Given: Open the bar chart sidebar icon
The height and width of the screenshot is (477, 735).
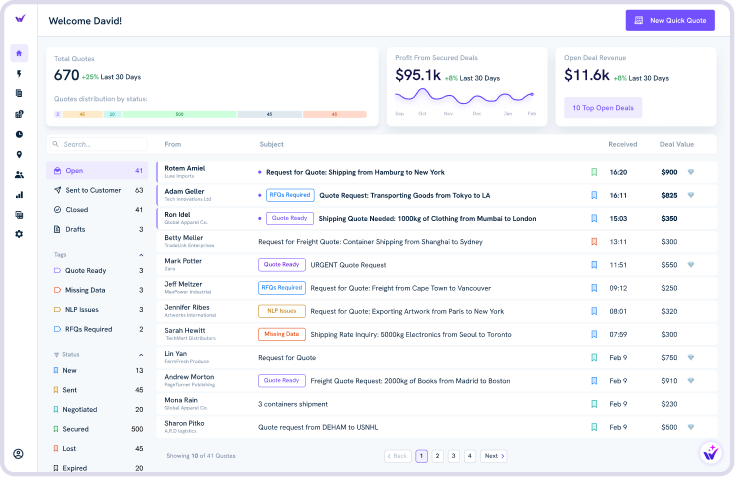Looking at the screenshot, I should pos(19,194).
